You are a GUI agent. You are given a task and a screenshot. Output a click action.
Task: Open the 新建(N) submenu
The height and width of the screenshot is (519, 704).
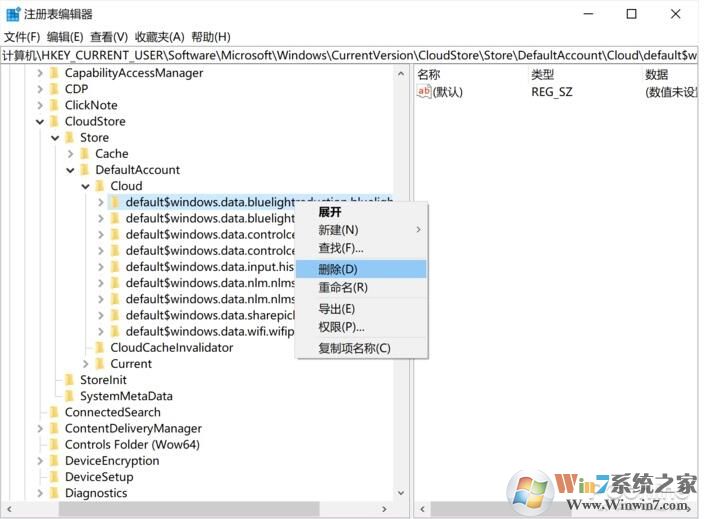point(361,230)
